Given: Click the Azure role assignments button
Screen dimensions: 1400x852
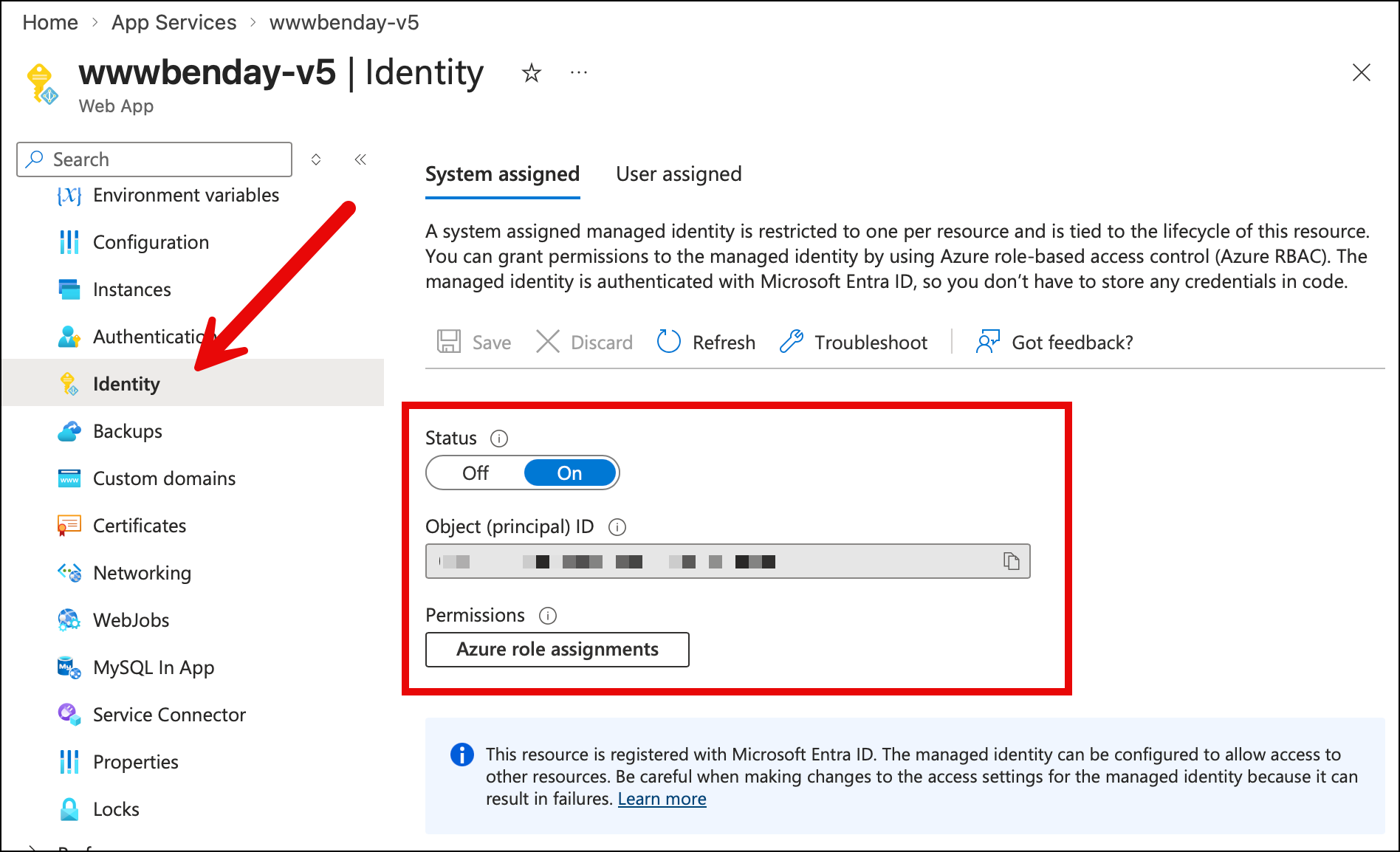Looking at the screenshot, I should (x=557, y=649).
